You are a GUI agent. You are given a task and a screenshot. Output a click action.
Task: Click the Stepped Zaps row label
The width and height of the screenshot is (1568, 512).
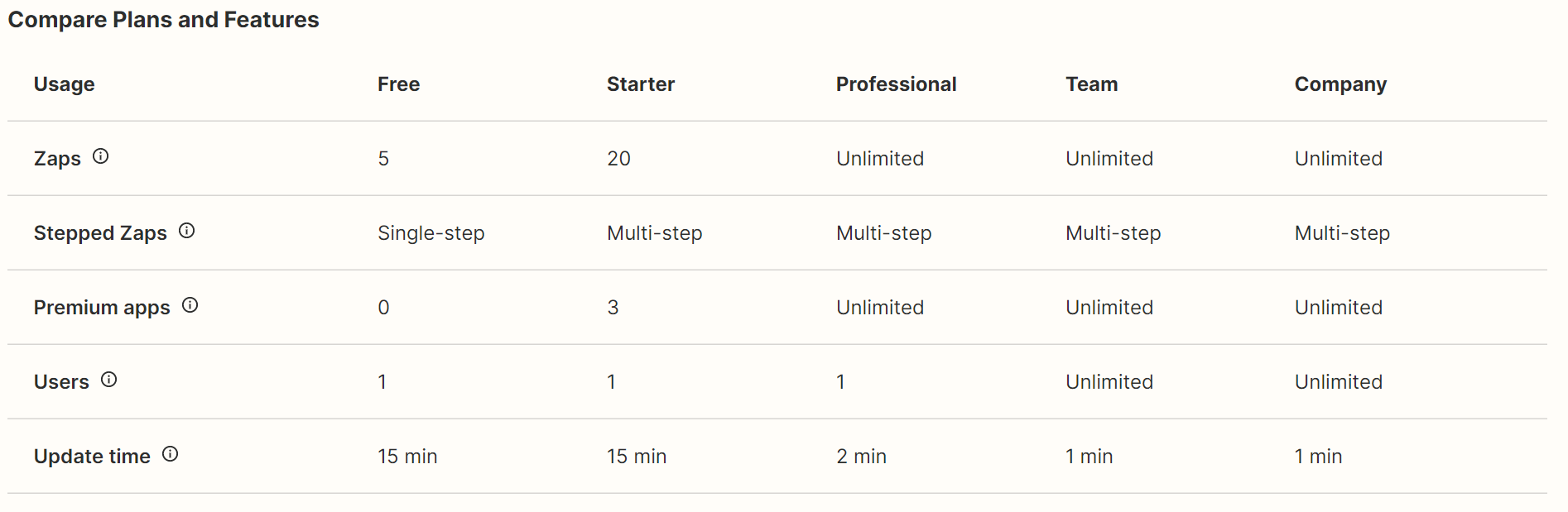[x=100, y=233]
